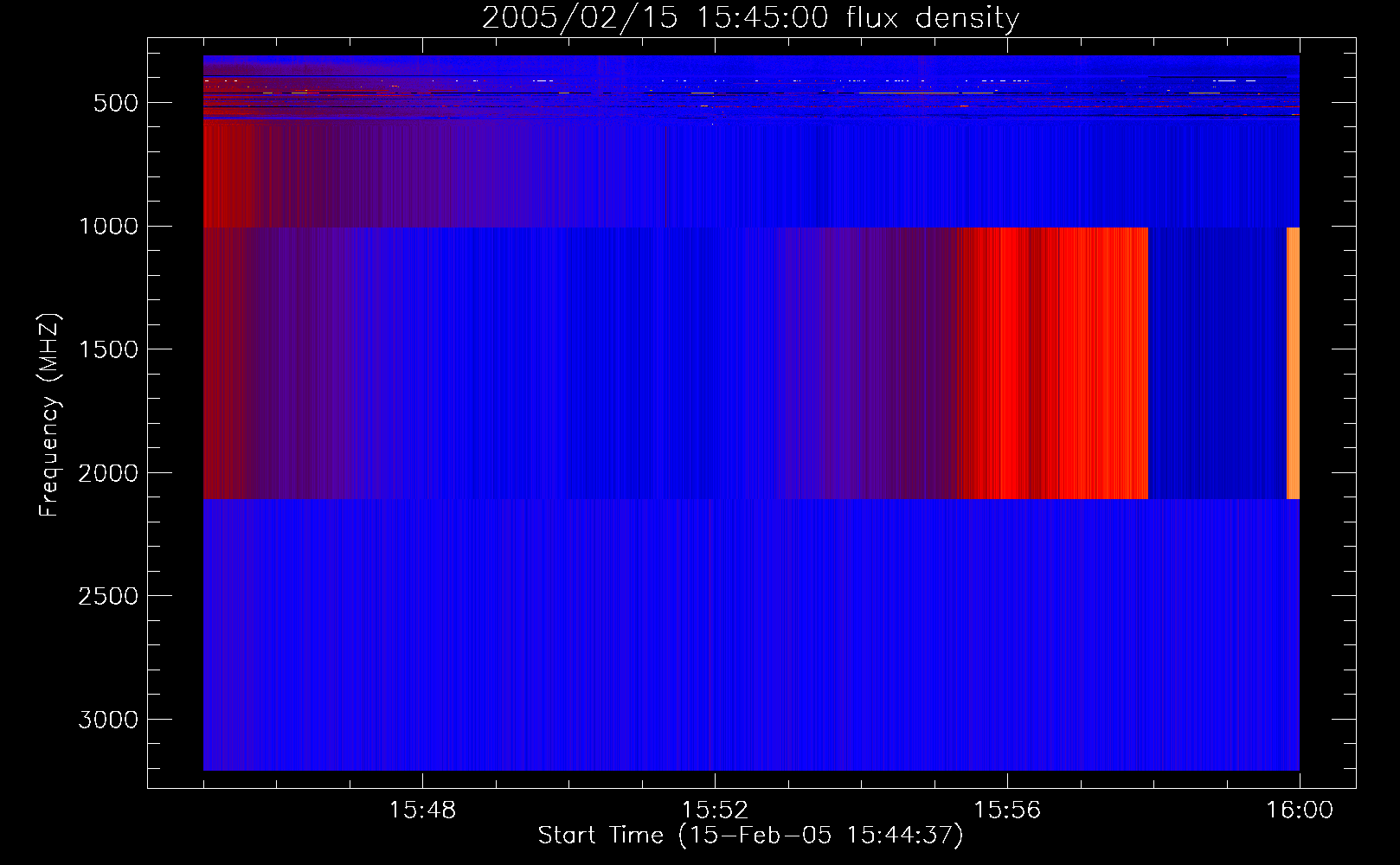The height and width of the screenshot is (865, 1400).
Task: Click the 2500 frequency tick label
Action: (x=108, y=596)
